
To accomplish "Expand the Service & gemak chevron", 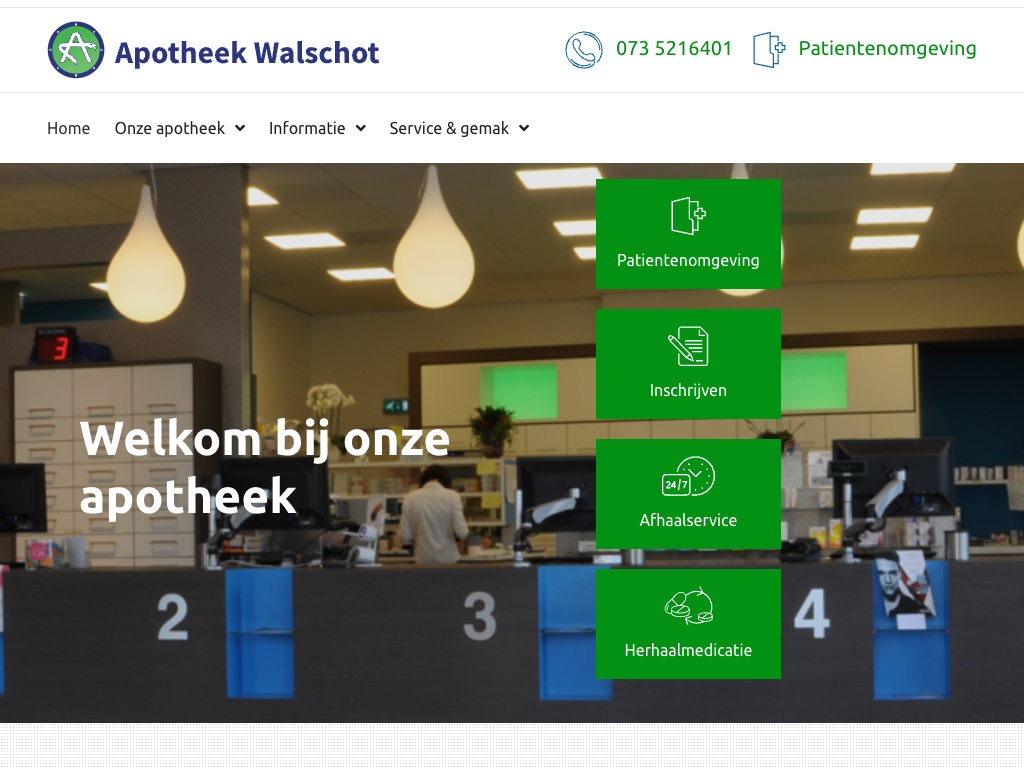I will [524, 128].
